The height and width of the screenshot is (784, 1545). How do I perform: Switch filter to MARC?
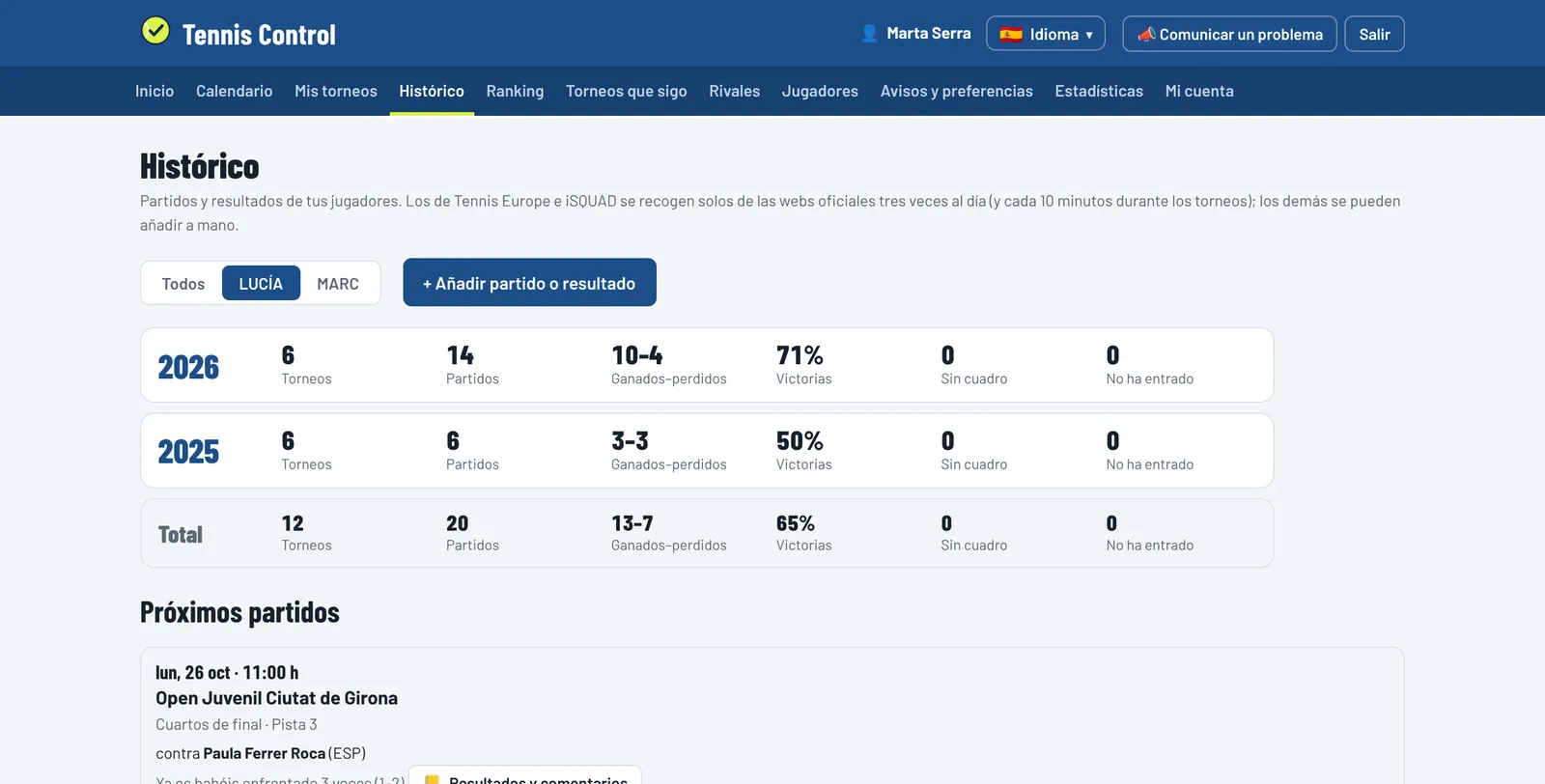[x=338, y=284]
